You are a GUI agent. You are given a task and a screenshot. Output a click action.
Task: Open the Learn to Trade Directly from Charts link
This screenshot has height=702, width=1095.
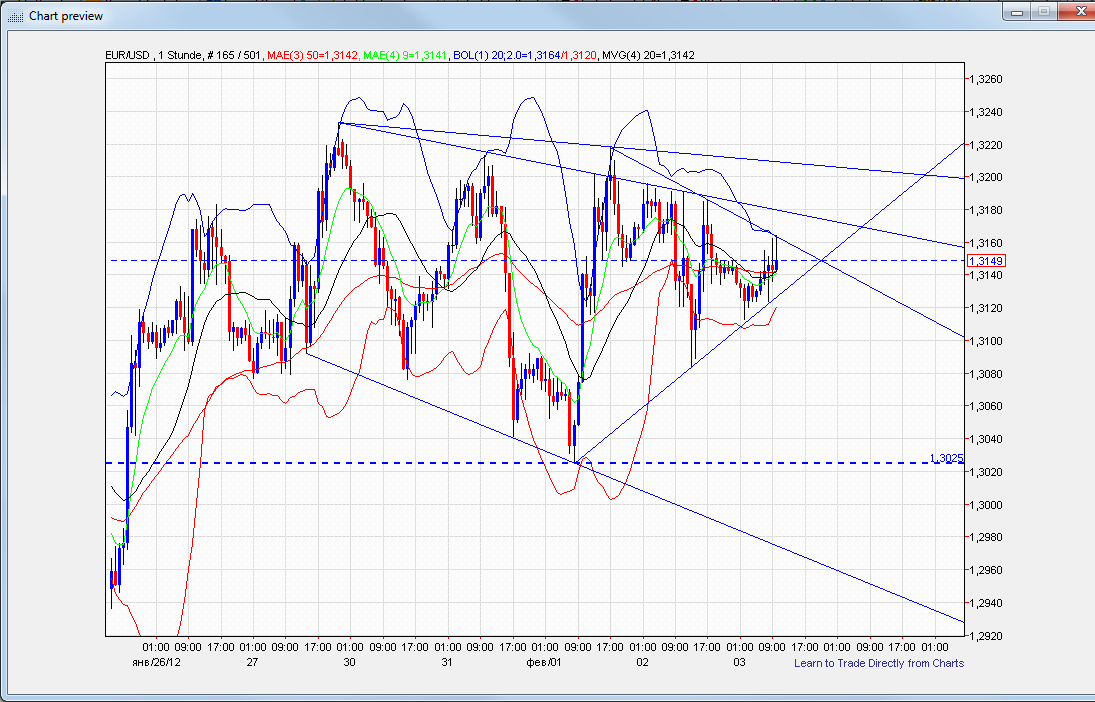tap(879, 663)
